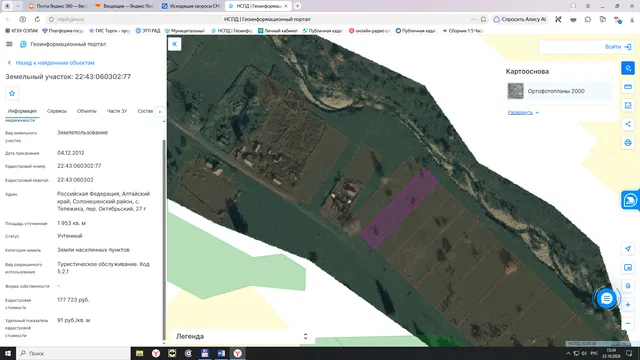640x360 pixels.
Task: Open the round chat bubble button
Action: [x=607, y=299]
